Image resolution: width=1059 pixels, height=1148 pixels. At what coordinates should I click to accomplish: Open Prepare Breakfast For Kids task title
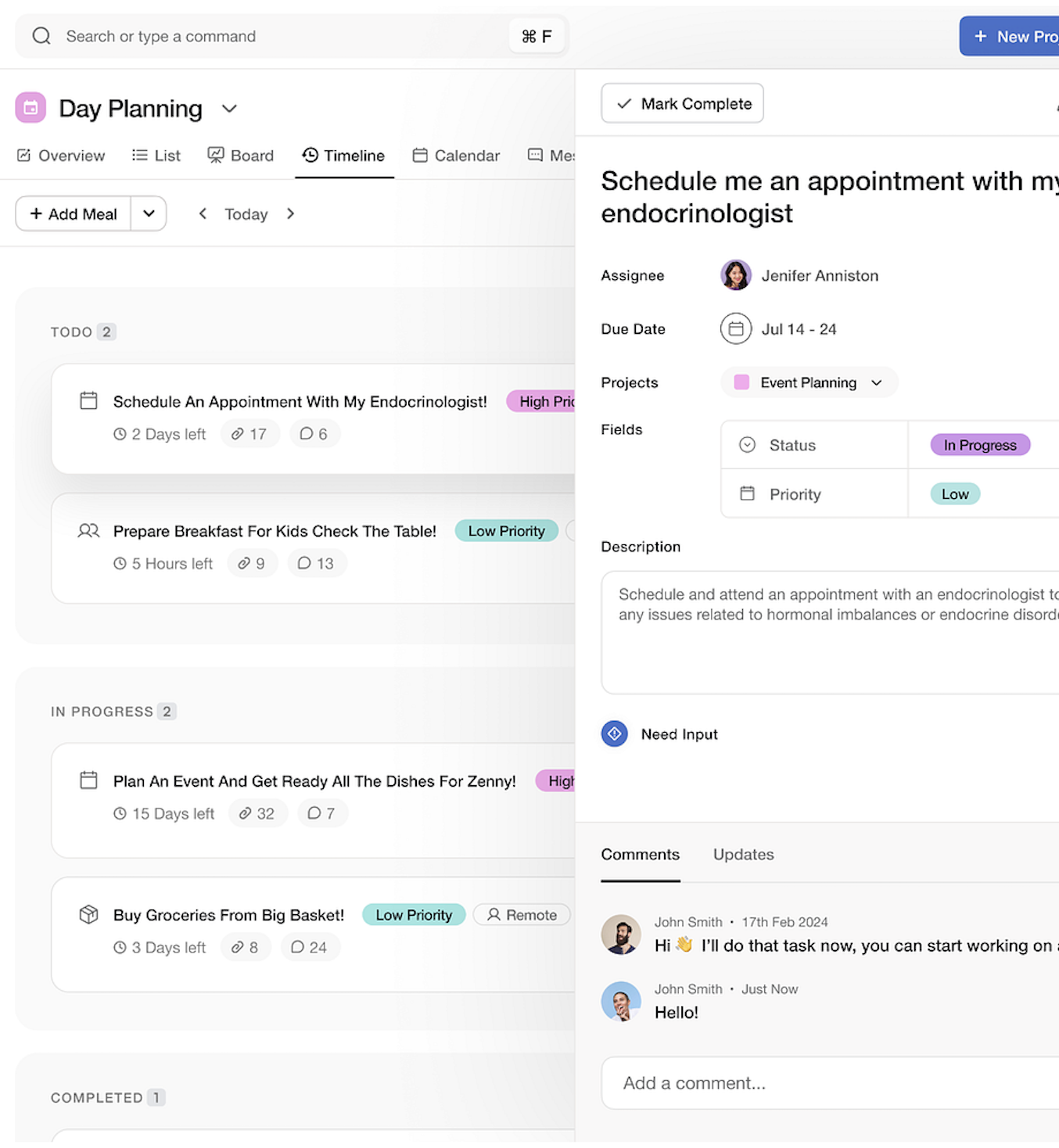(x=275, y=531)
